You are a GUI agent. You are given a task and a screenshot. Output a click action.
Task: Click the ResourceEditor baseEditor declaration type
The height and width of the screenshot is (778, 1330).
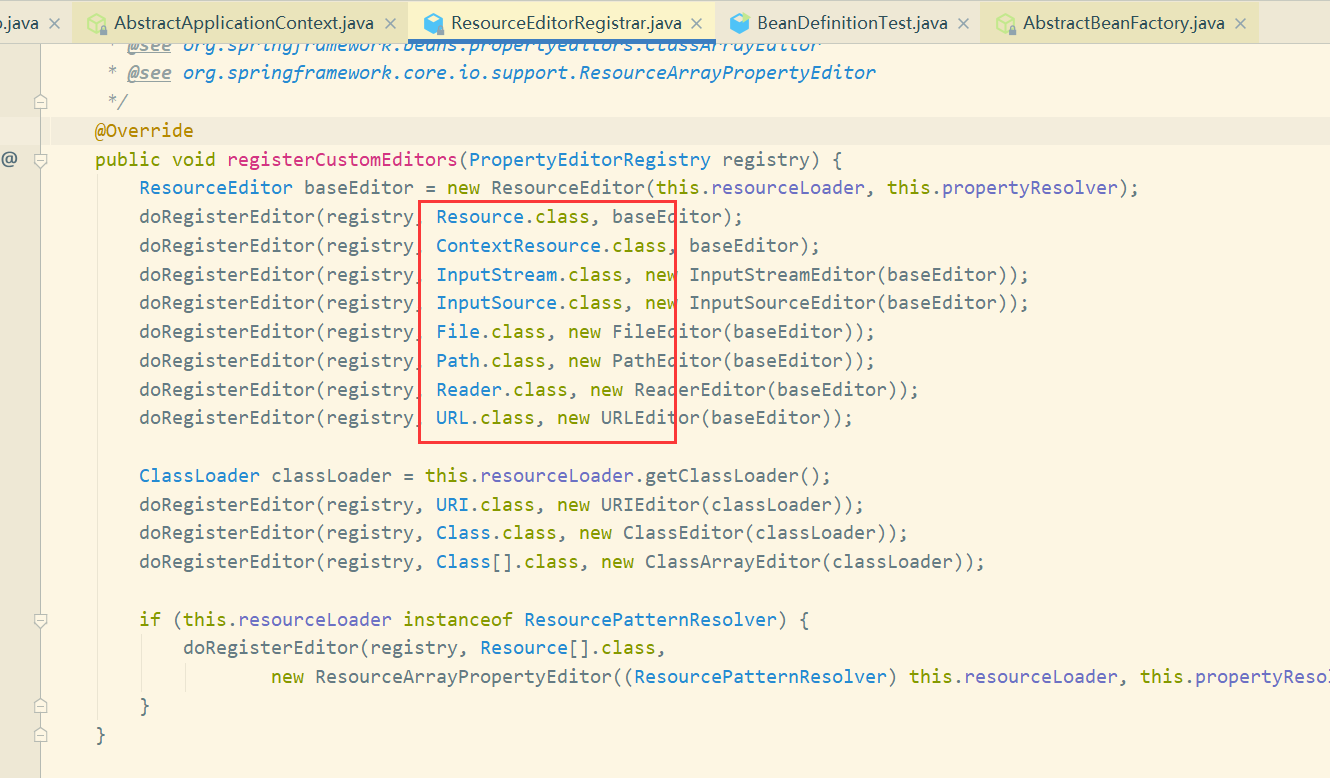tap(216, 188)
